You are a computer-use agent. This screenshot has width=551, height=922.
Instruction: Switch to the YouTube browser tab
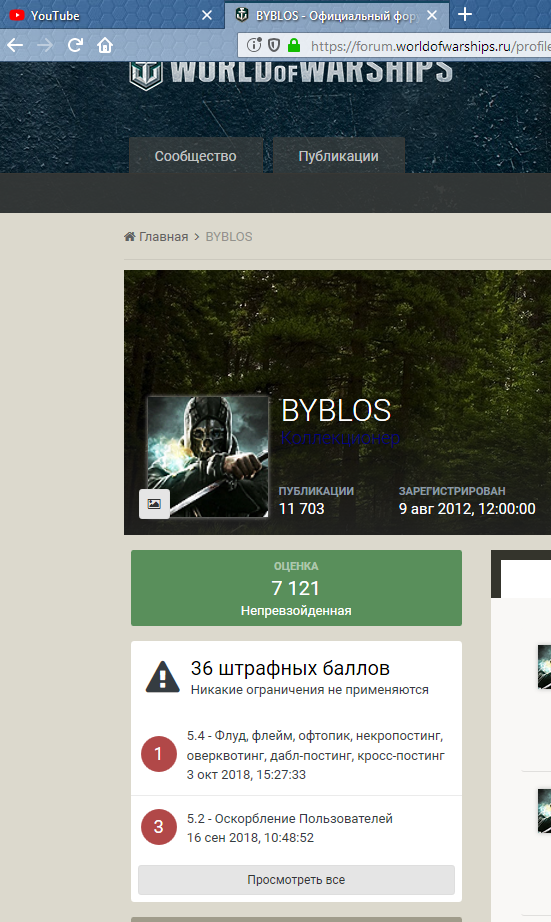112,15
